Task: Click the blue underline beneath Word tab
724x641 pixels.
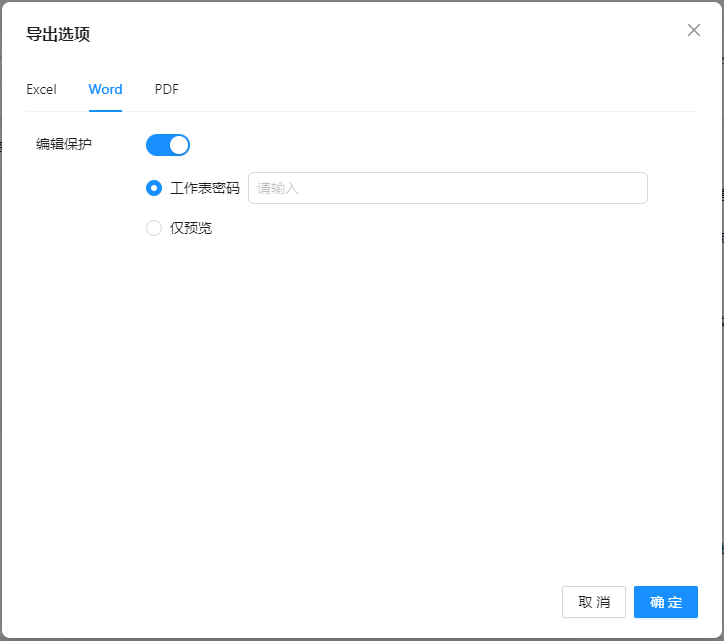Action: point(105,110)
